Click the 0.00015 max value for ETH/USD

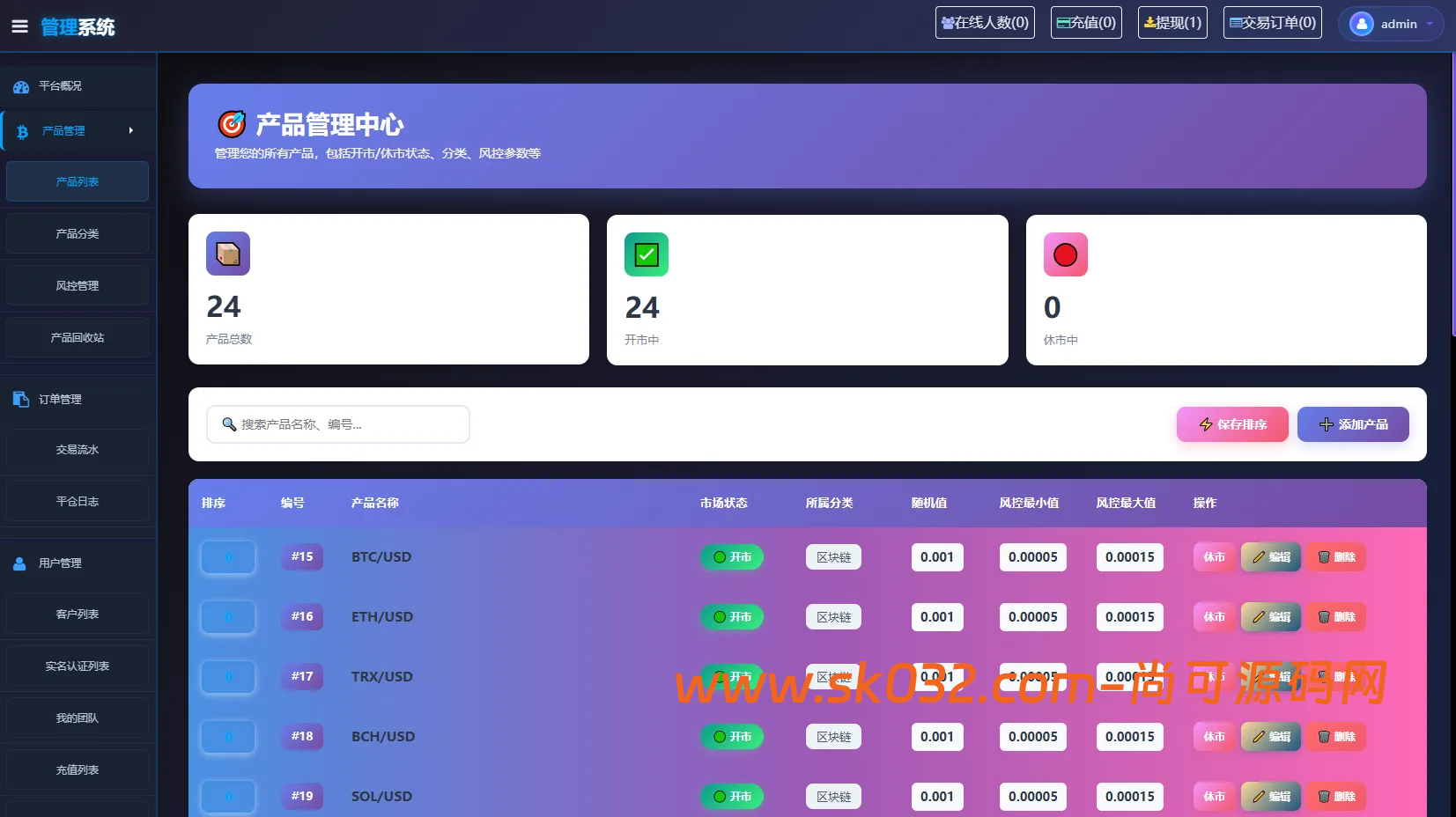[1130, 617]
